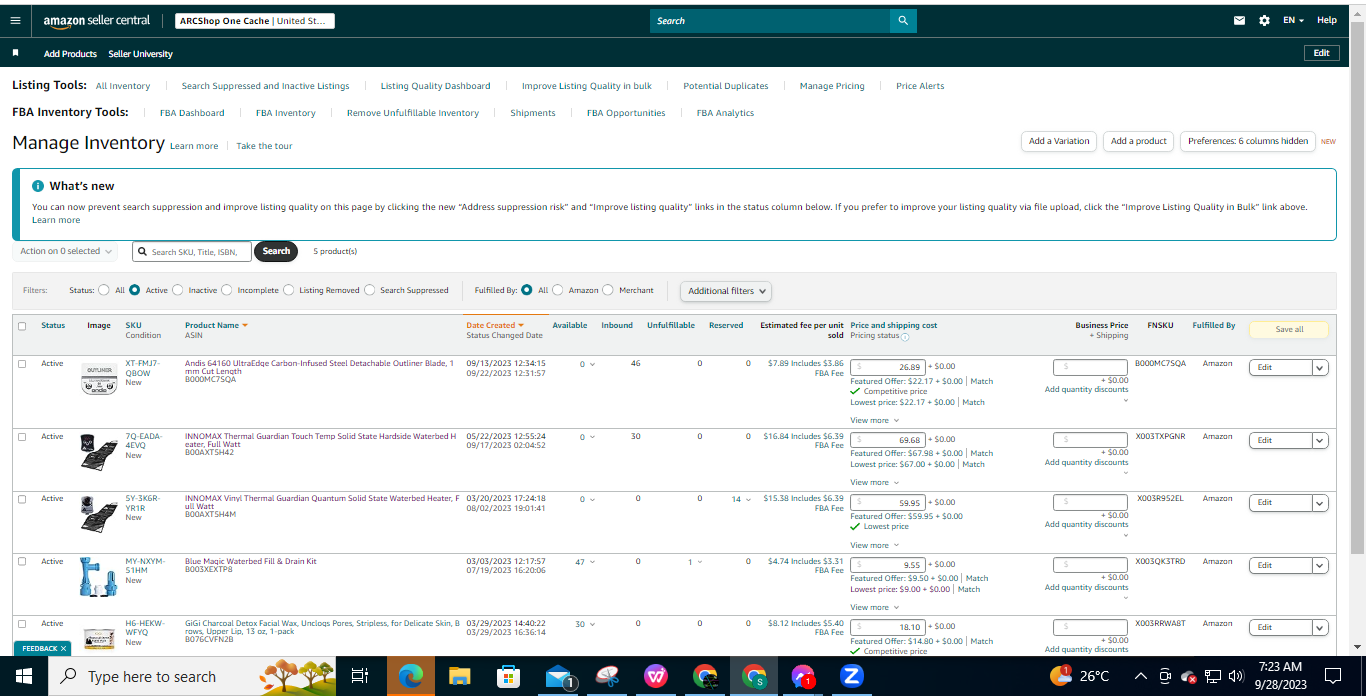Select the Listing Removed status filter
Viewport: 1366px width, 696px height.
(x=288, y=290)
